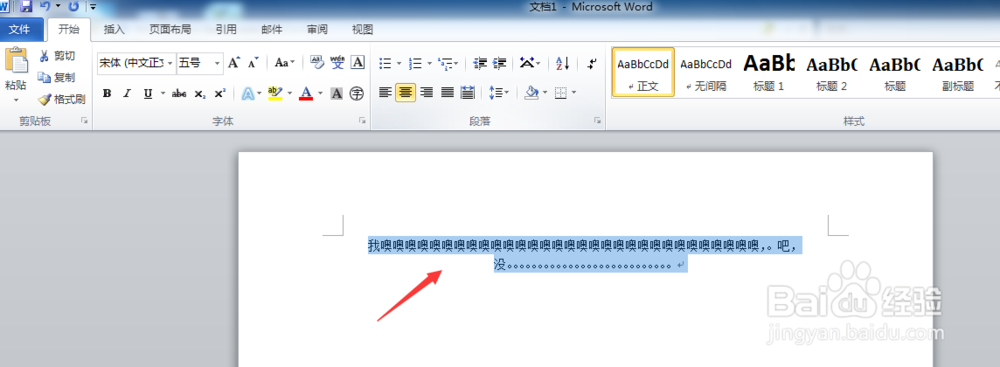Viewport: 1000px width, 367px height.
Task: Click the Cut (剪切) button
Action: [x=57, y=56]
